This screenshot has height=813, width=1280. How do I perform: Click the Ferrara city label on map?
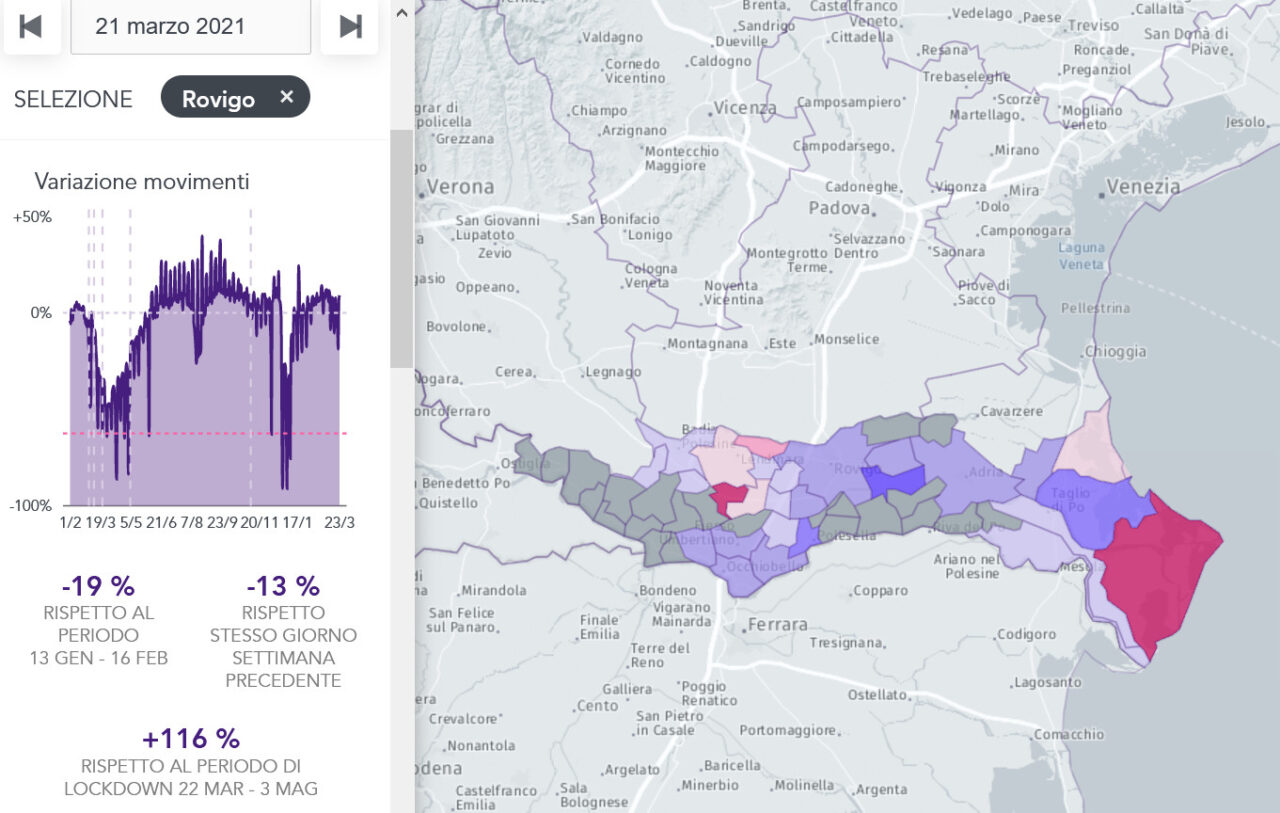pyautogui.click(x=777, y=625)
